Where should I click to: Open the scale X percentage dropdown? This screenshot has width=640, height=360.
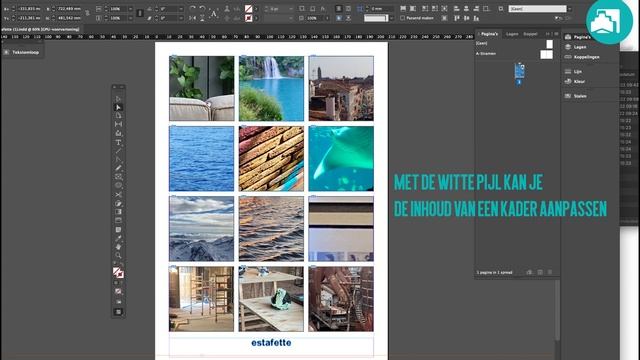[131, 9]
